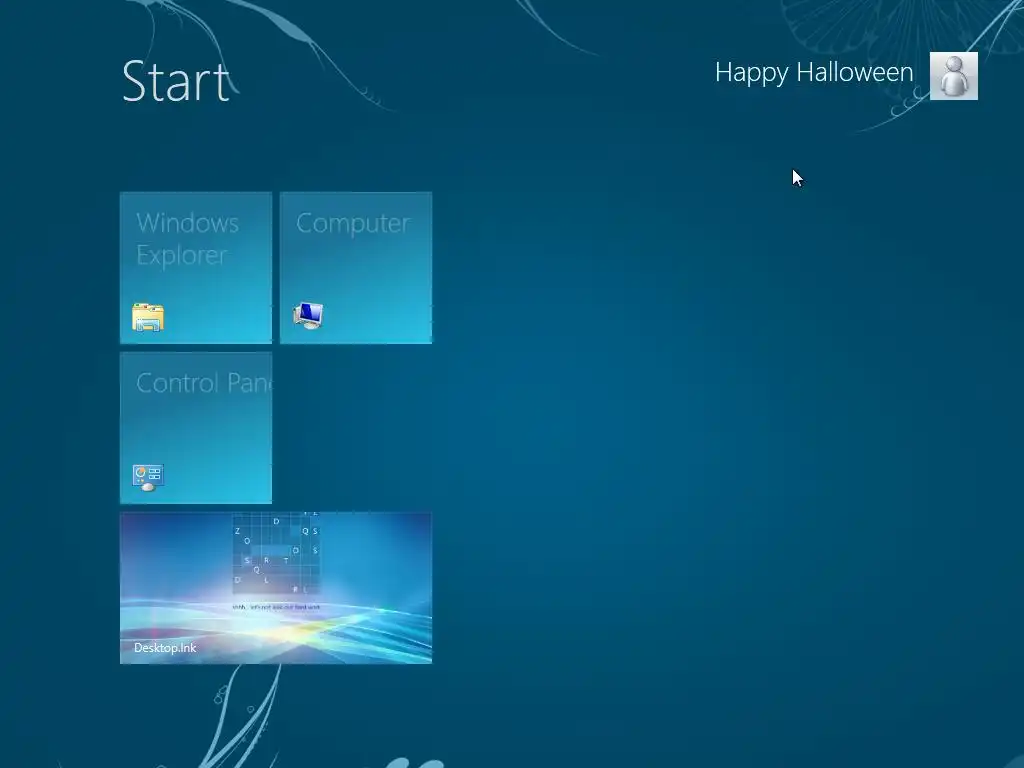
Task: Click the Control Panel settings icon
Action: (148, 477)
